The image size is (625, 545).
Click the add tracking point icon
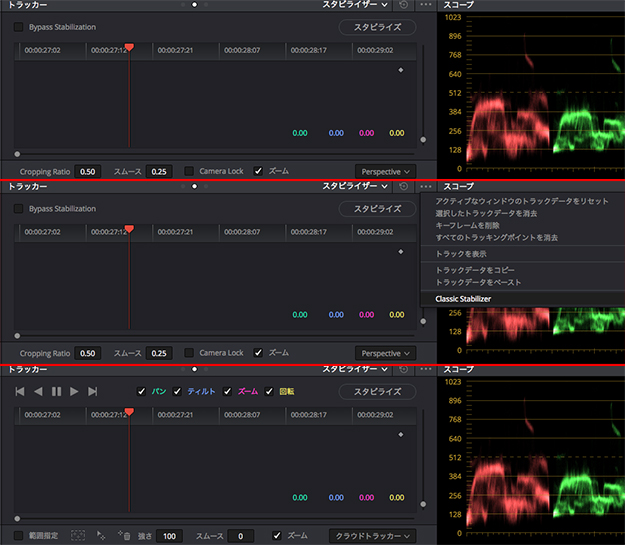click(102, 536)
